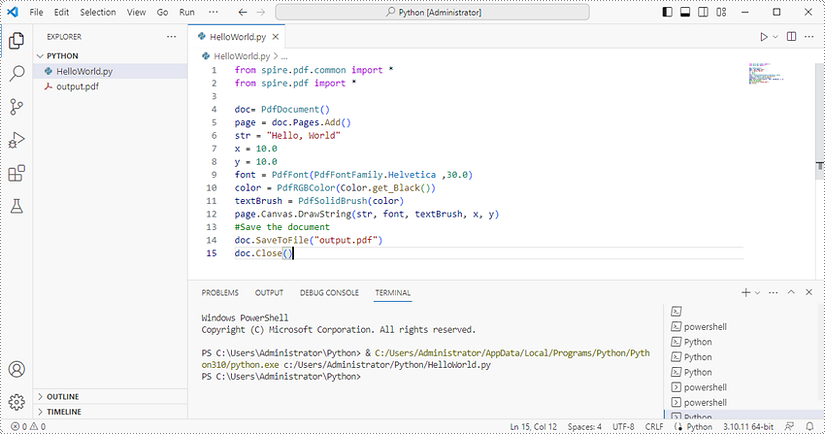Create a new terminal with plus icon

tap(746, 292)
